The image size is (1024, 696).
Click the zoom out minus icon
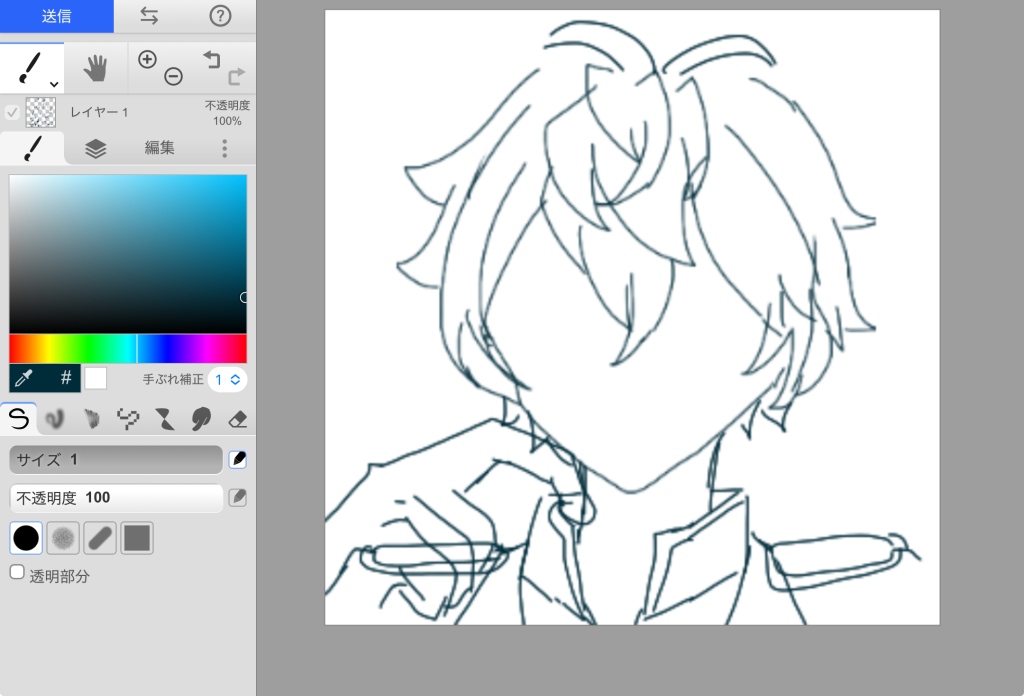173,77
